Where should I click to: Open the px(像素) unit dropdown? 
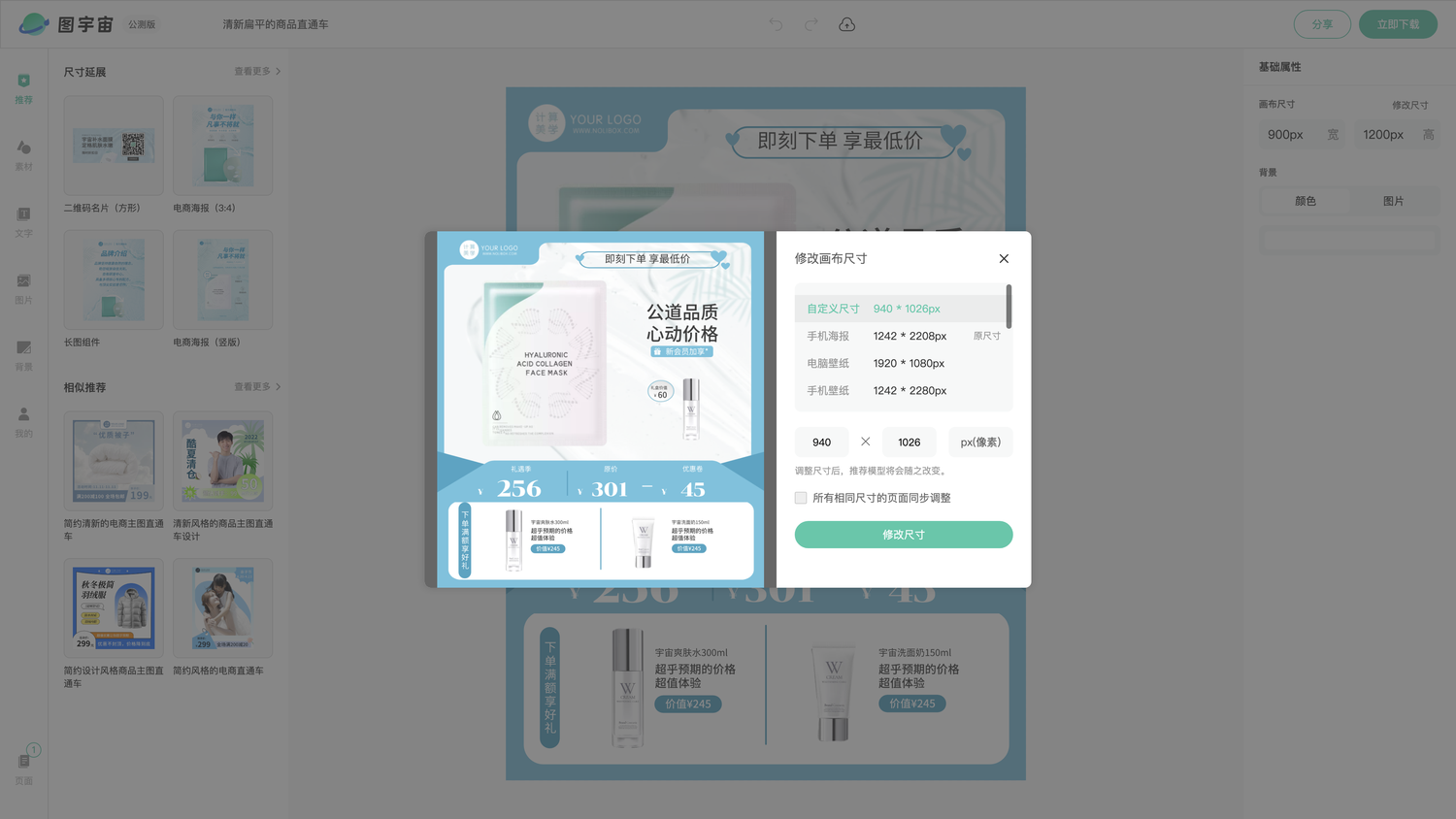click(980, 442)
